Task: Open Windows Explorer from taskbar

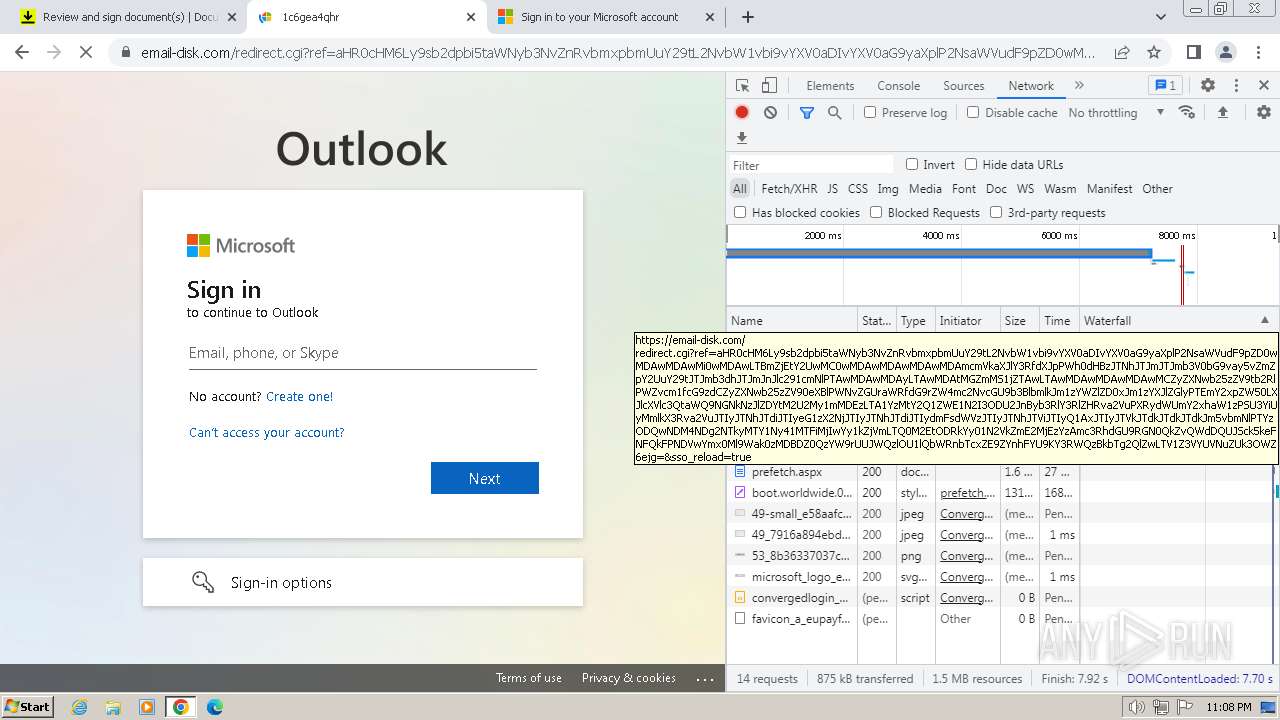Action: (113, 707)
